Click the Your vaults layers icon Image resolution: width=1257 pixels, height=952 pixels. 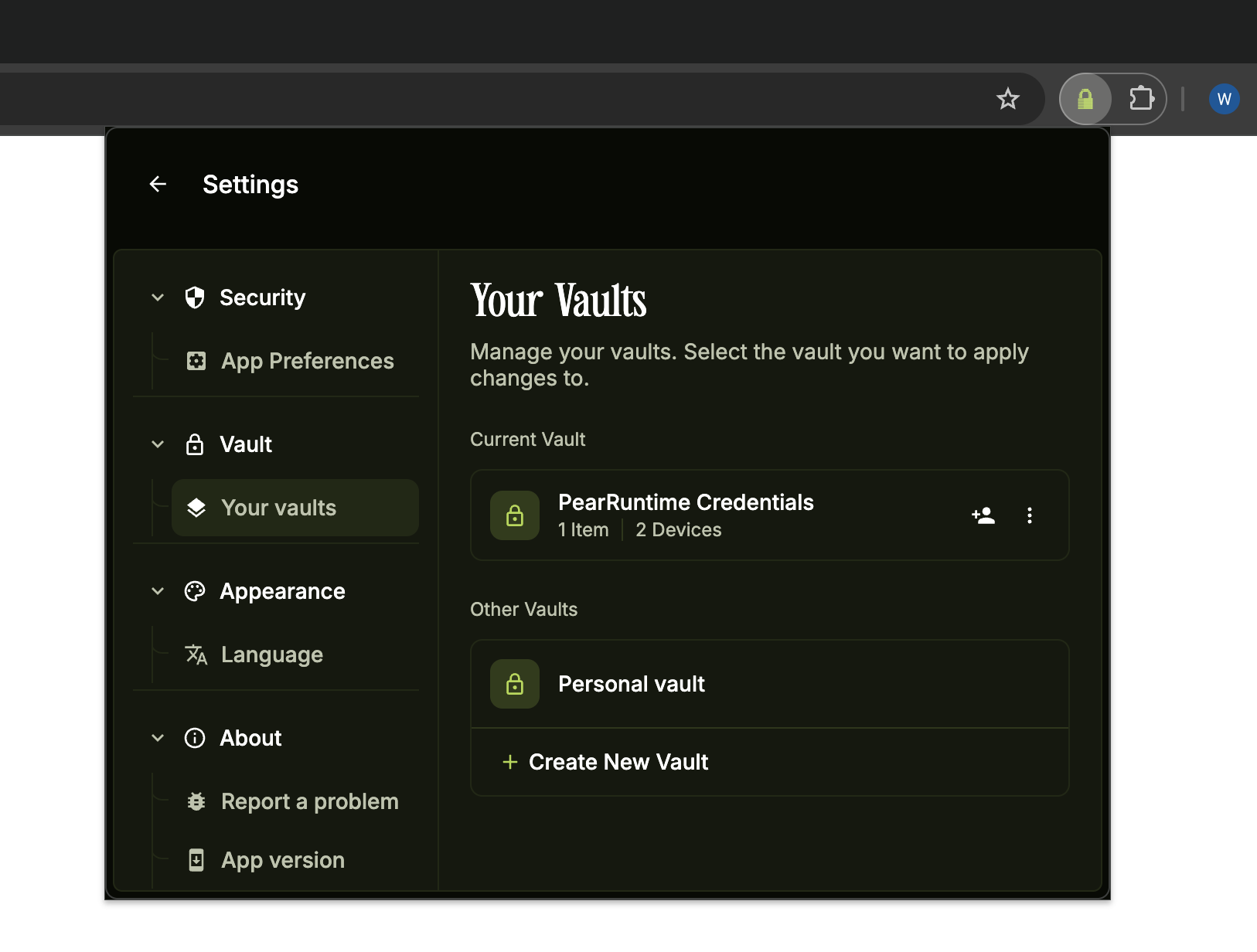coord(196,508)
